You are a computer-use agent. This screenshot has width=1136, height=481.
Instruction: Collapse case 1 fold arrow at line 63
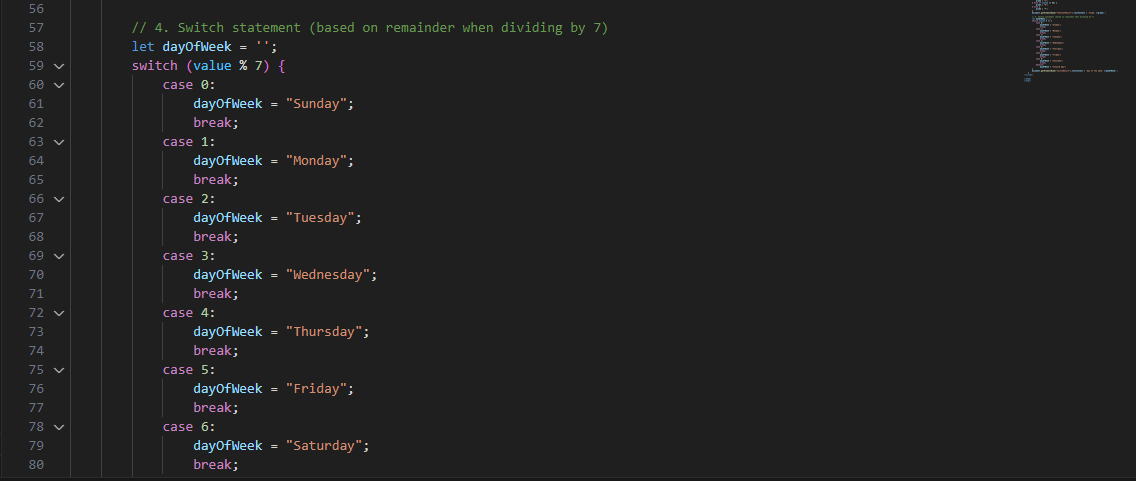tap(59, 142)
